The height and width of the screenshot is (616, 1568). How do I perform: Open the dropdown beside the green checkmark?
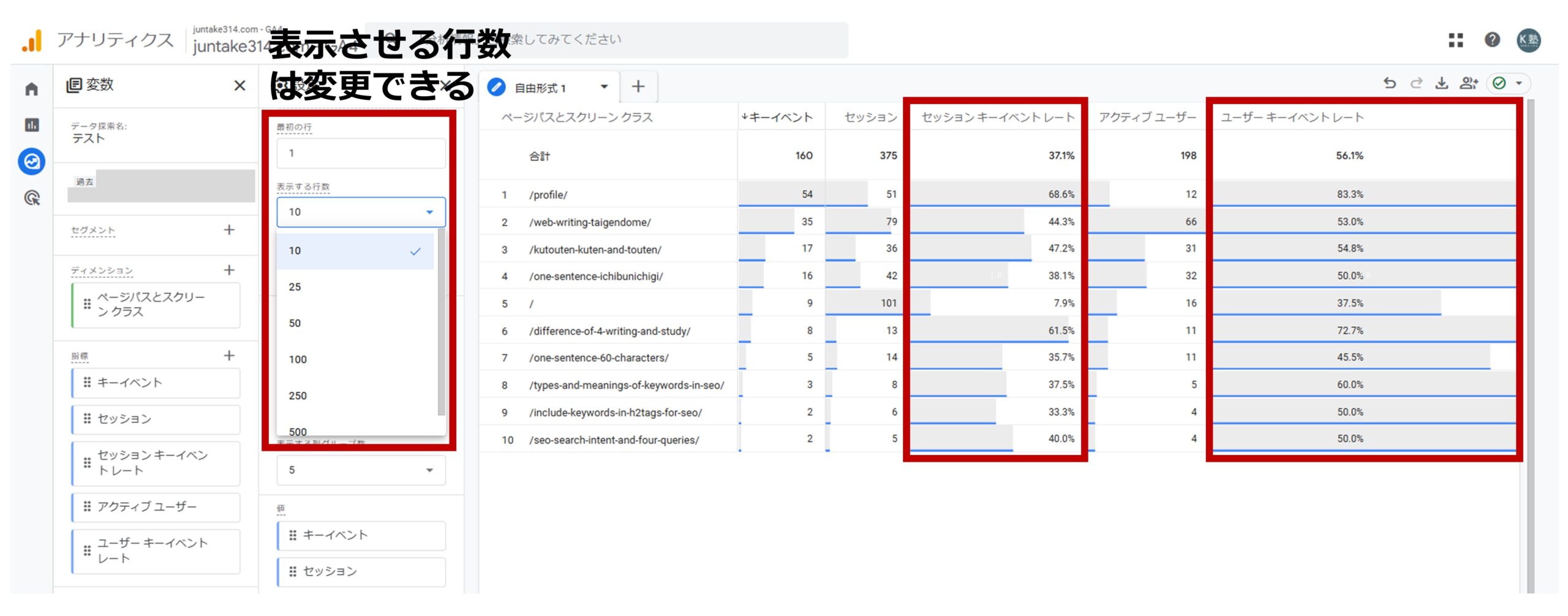pos(1520,84)
